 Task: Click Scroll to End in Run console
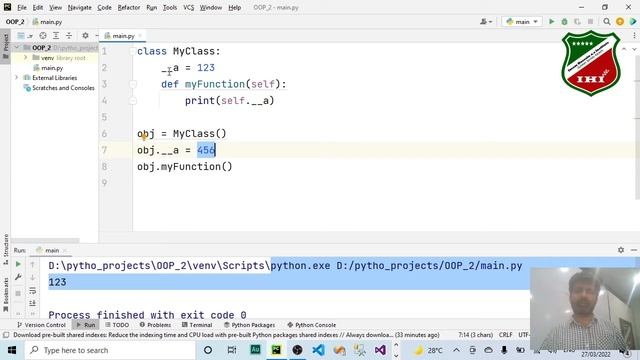click(x=33, y=303)
